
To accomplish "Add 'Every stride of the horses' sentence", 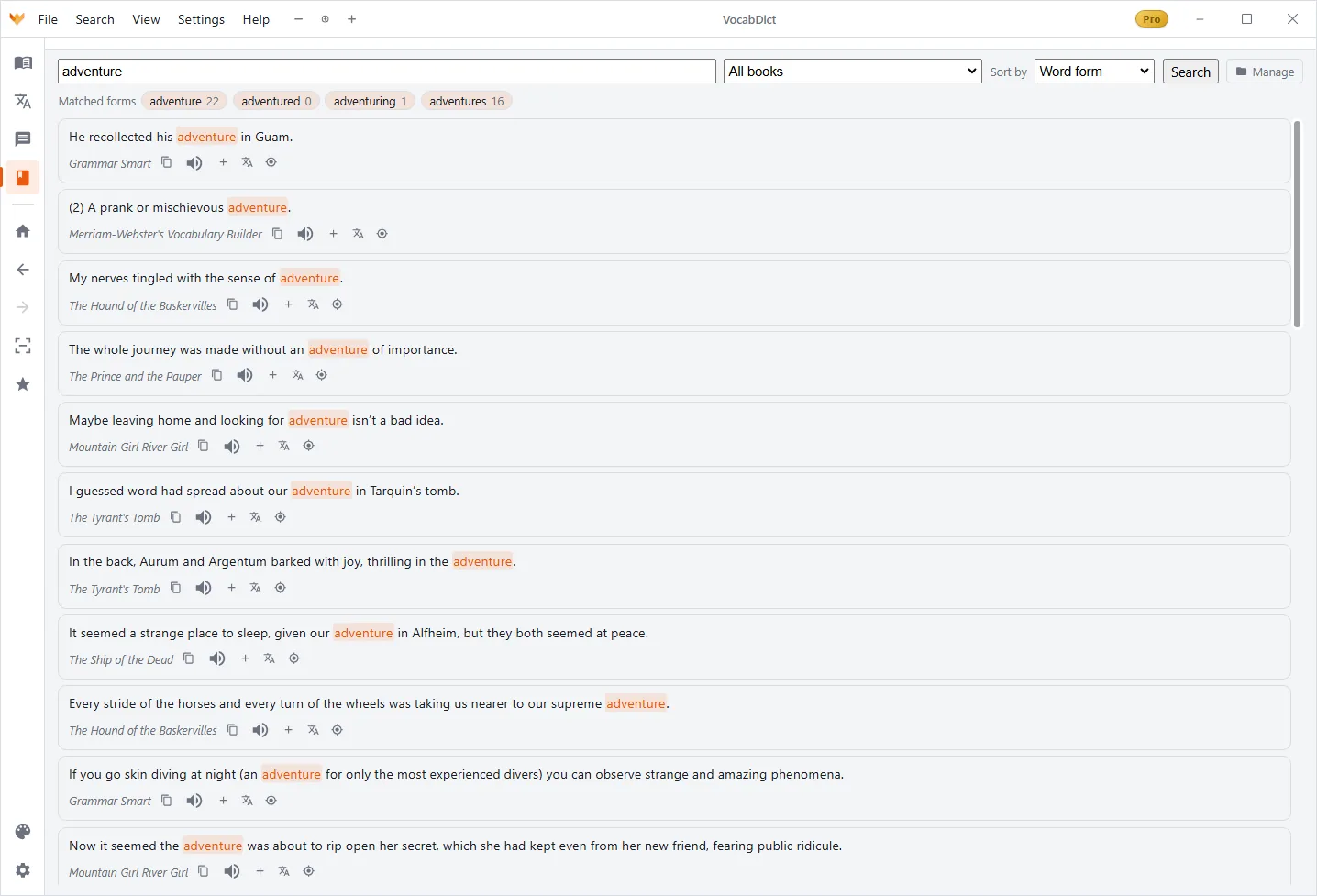I will tap(288, 730).
